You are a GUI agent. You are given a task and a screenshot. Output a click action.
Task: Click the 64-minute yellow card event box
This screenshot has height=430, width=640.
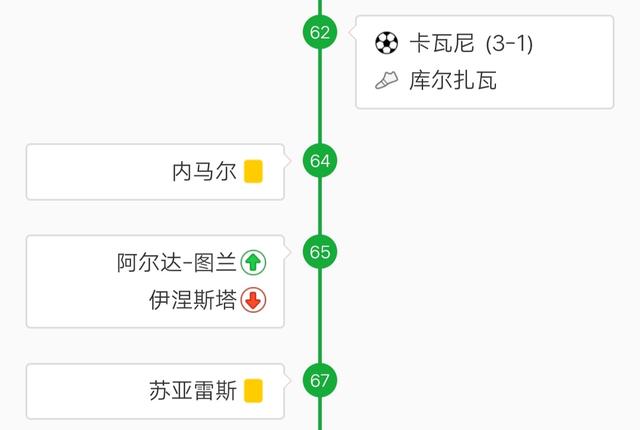point(155,172)
